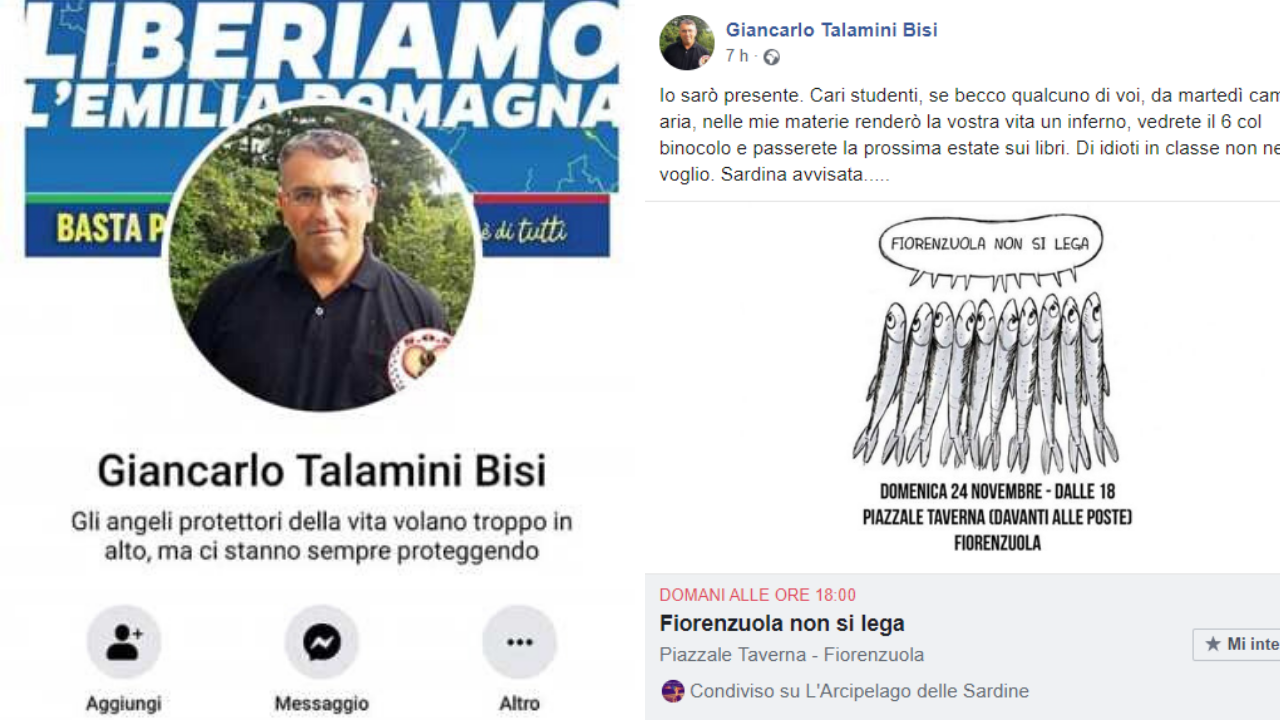This screenshot has width=1280, height=720.
Task: Click Giancarlo Talamini Bisi post author link
Action: (832, 30)
